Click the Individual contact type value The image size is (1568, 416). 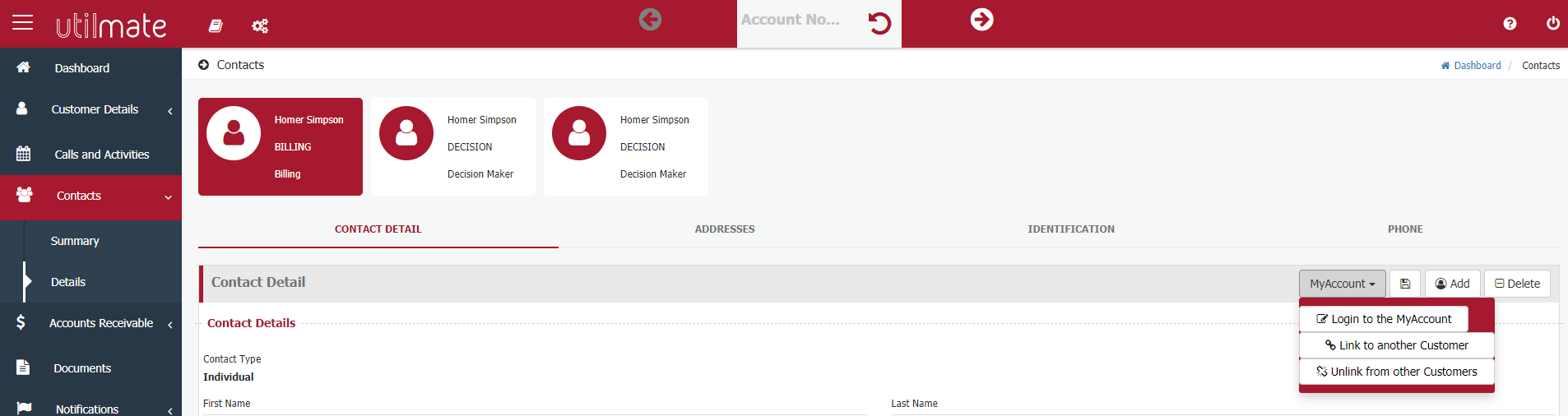coord(229,377)
